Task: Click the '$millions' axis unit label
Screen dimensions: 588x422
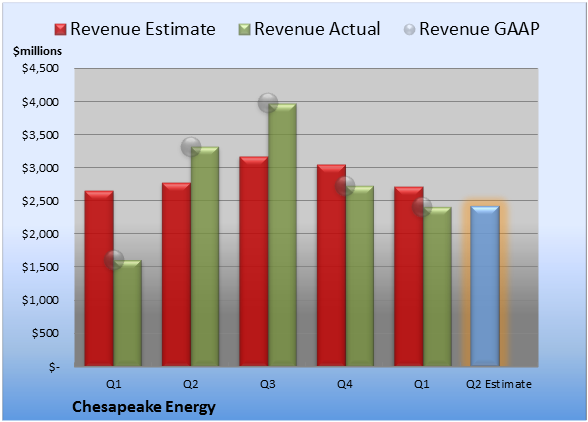Action: point(37,51)
